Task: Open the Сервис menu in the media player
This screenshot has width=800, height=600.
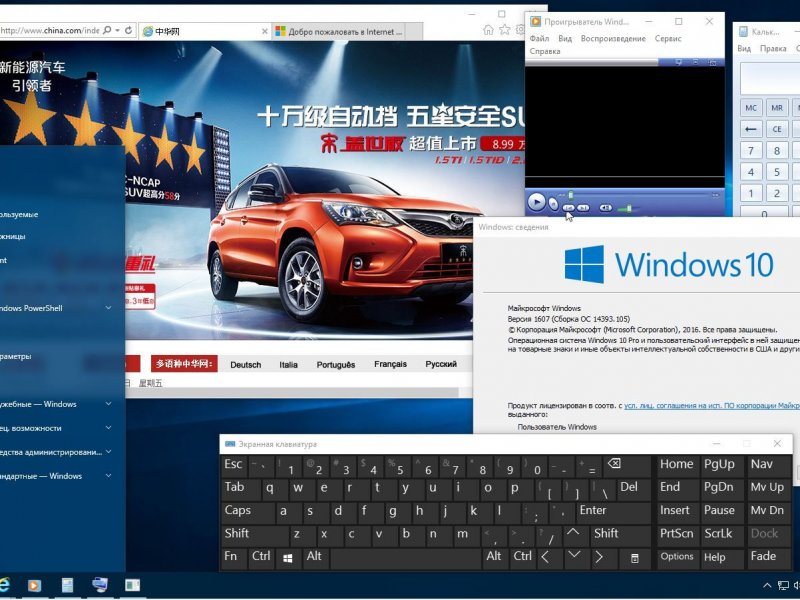Action: pos(668,38)
